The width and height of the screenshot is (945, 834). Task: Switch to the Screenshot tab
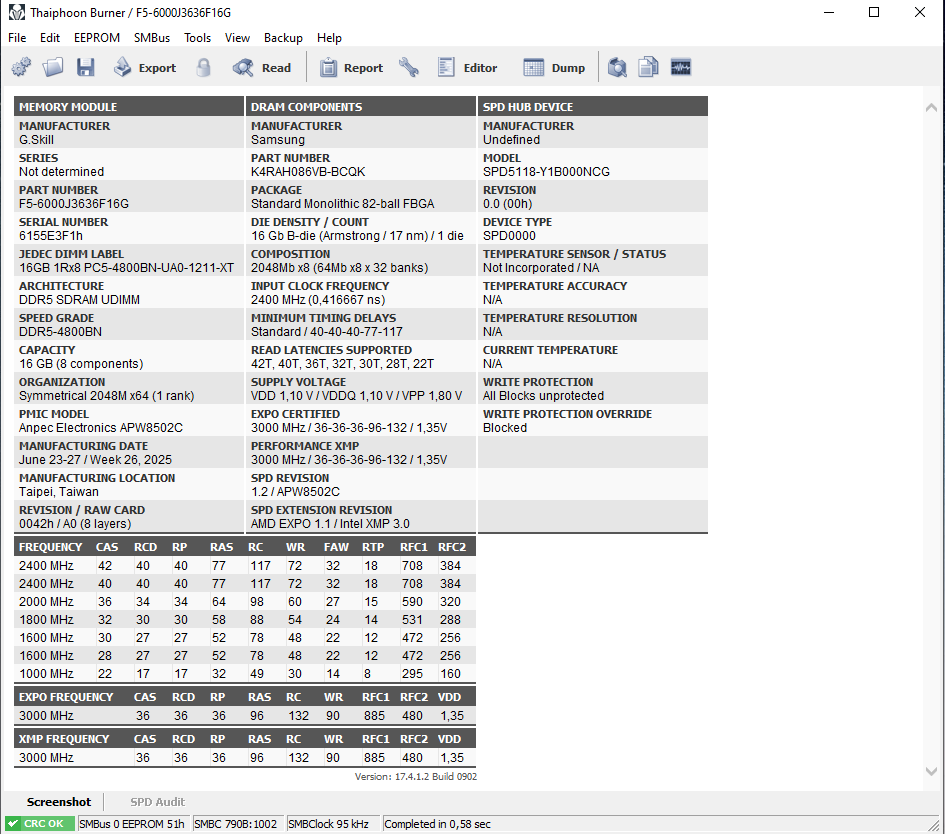pos(59,802)
